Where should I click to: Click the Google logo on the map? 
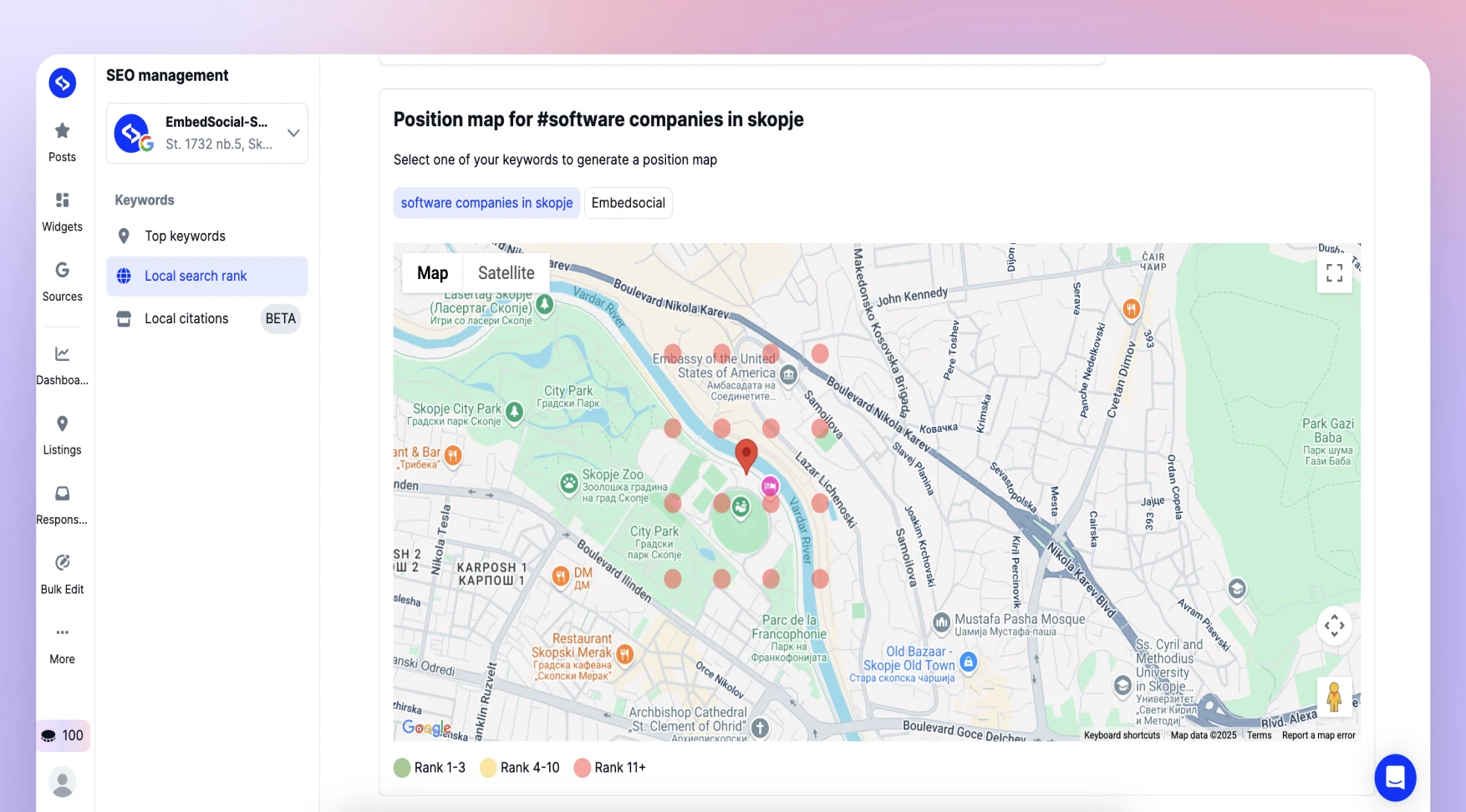pos(426,728)
